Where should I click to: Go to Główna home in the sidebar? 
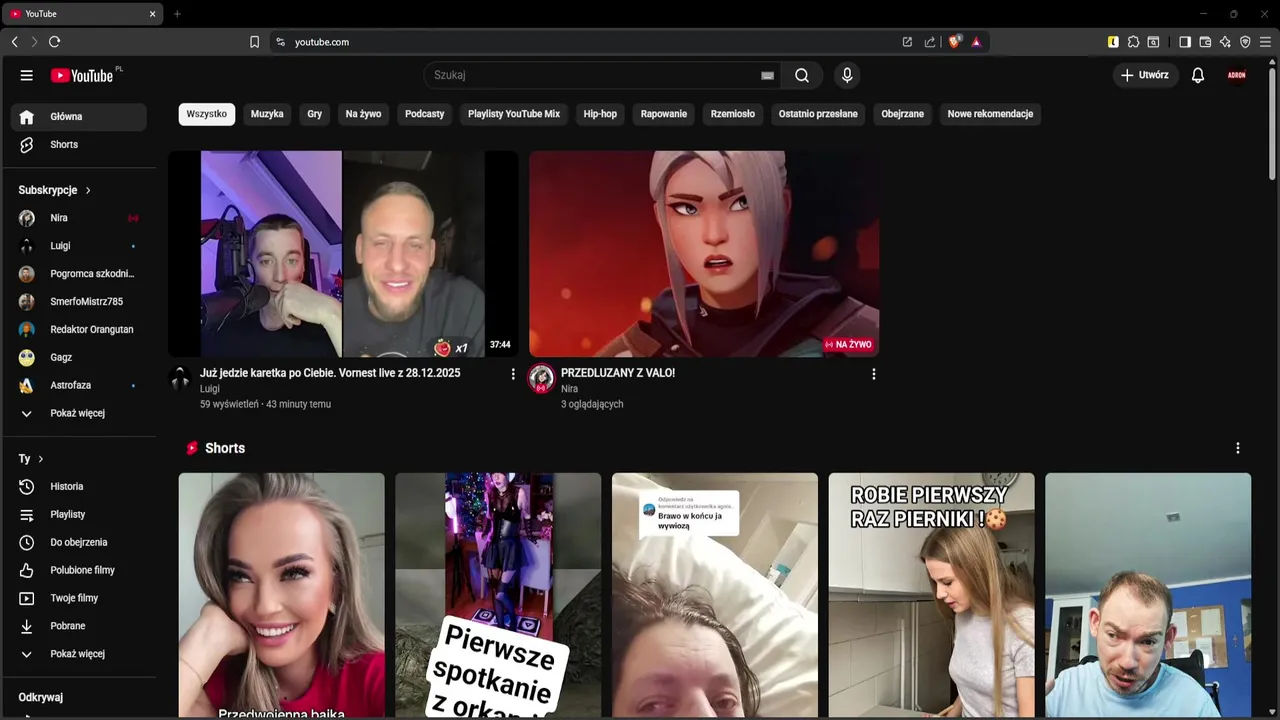click(x=79, y=117)
